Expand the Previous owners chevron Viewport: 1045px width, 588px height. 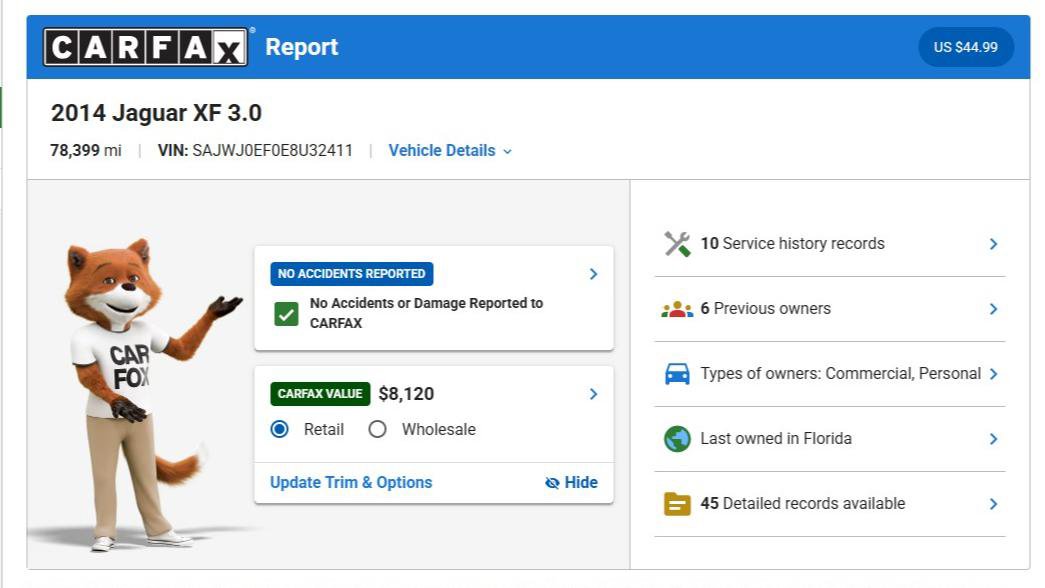[993, 309]
